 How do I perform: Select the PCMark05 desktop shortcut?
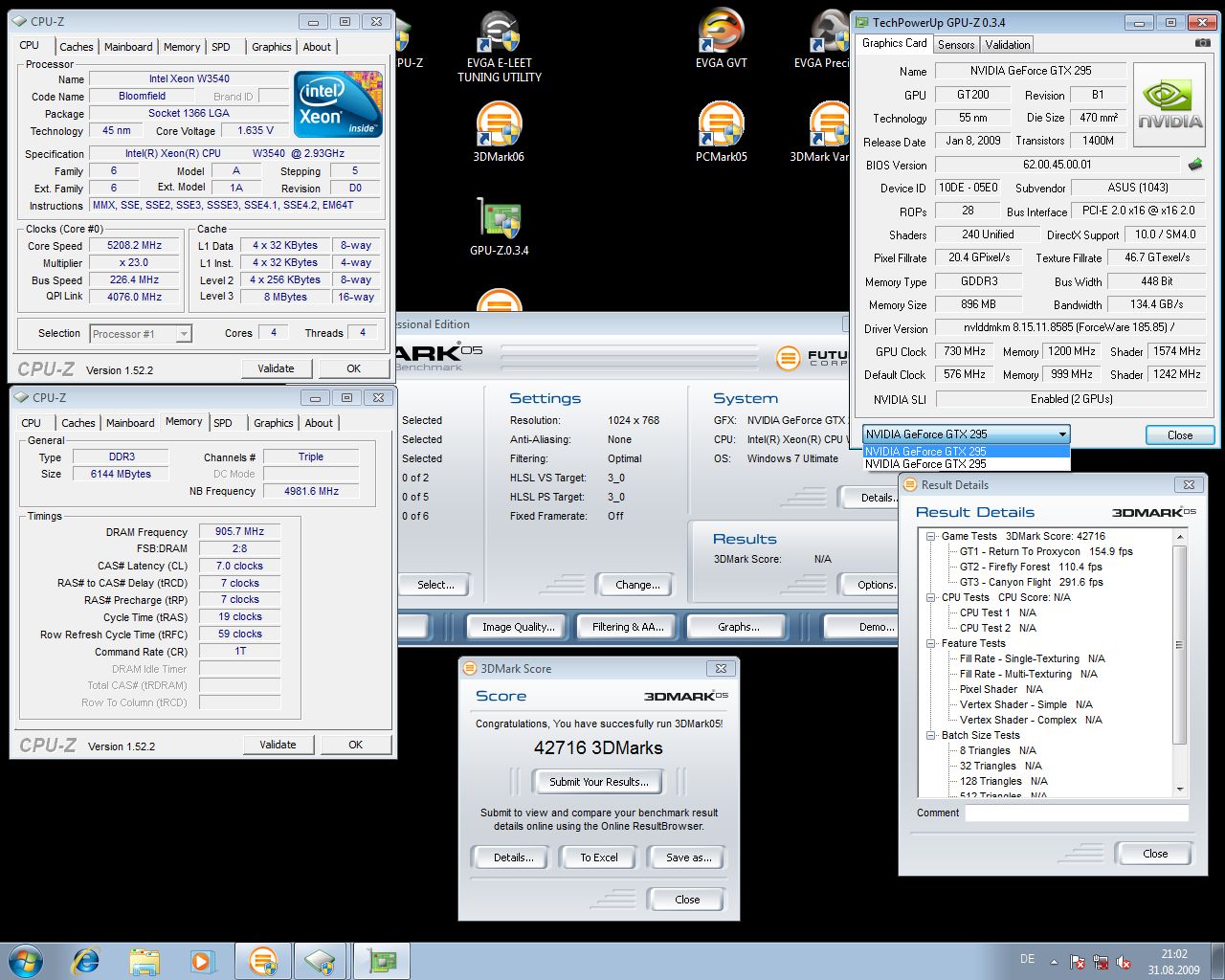click(722, 132)
